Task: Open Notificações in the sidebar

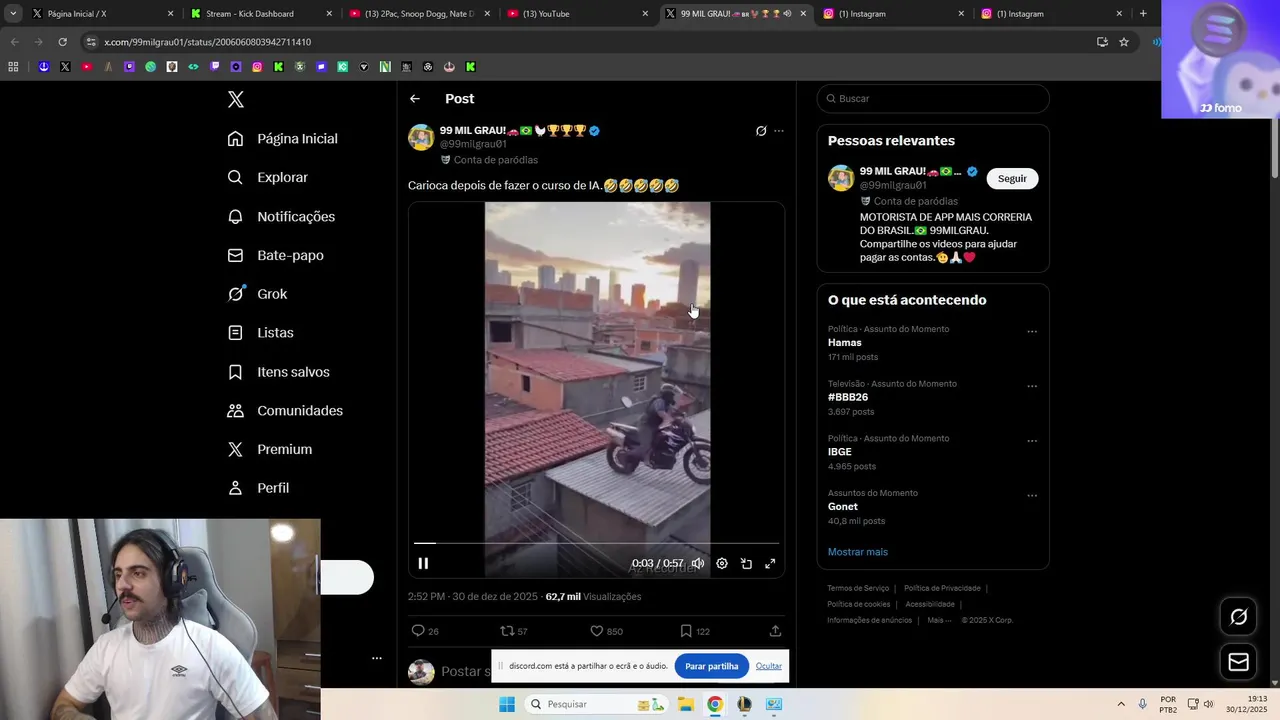Action: 281,216
